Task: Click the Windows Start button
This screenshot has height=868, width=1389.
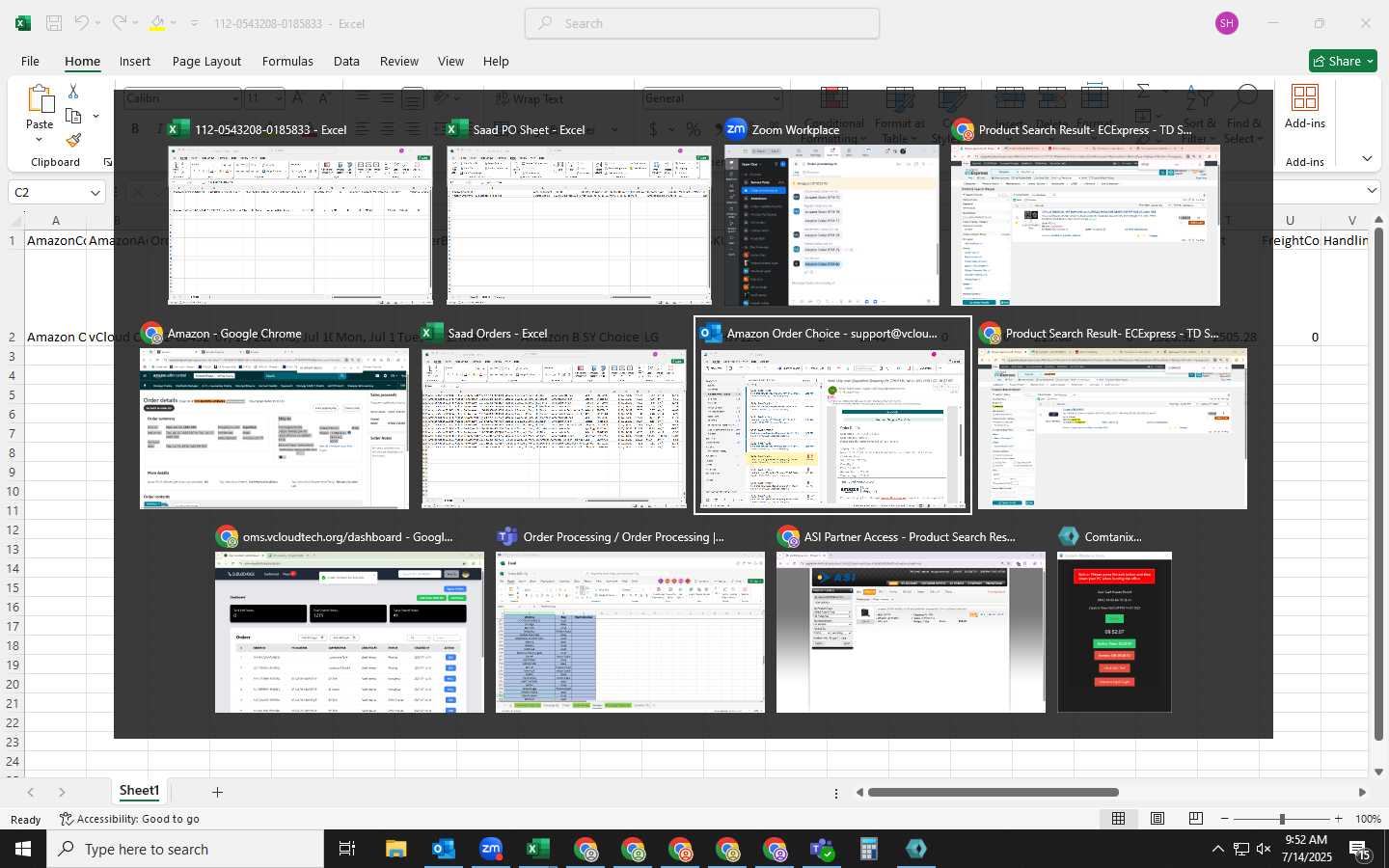Action: coord(23,849)
